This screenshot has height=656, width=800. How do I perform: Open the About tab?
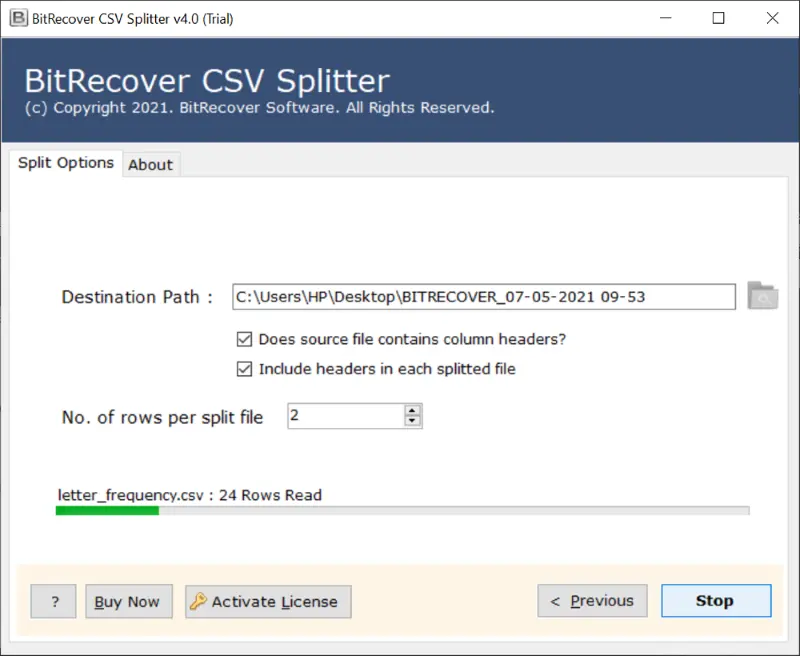[151, 165]
